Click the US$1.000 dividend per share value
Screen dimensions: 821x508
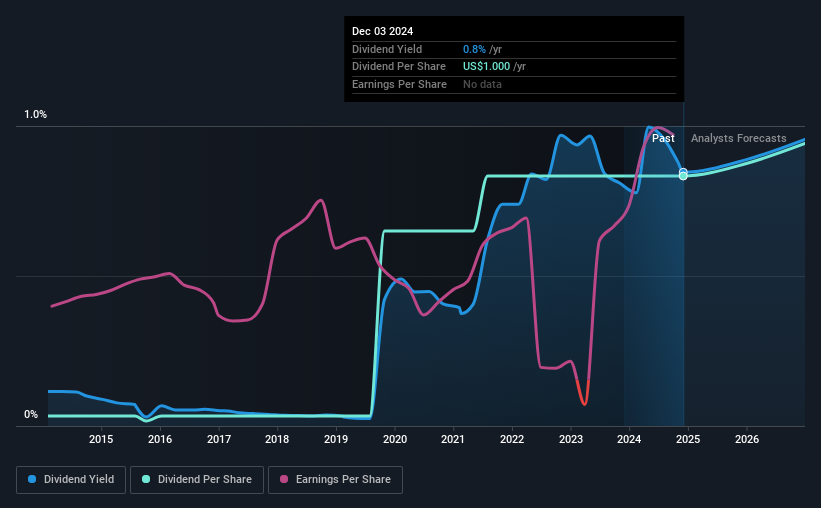click(486, 67)
